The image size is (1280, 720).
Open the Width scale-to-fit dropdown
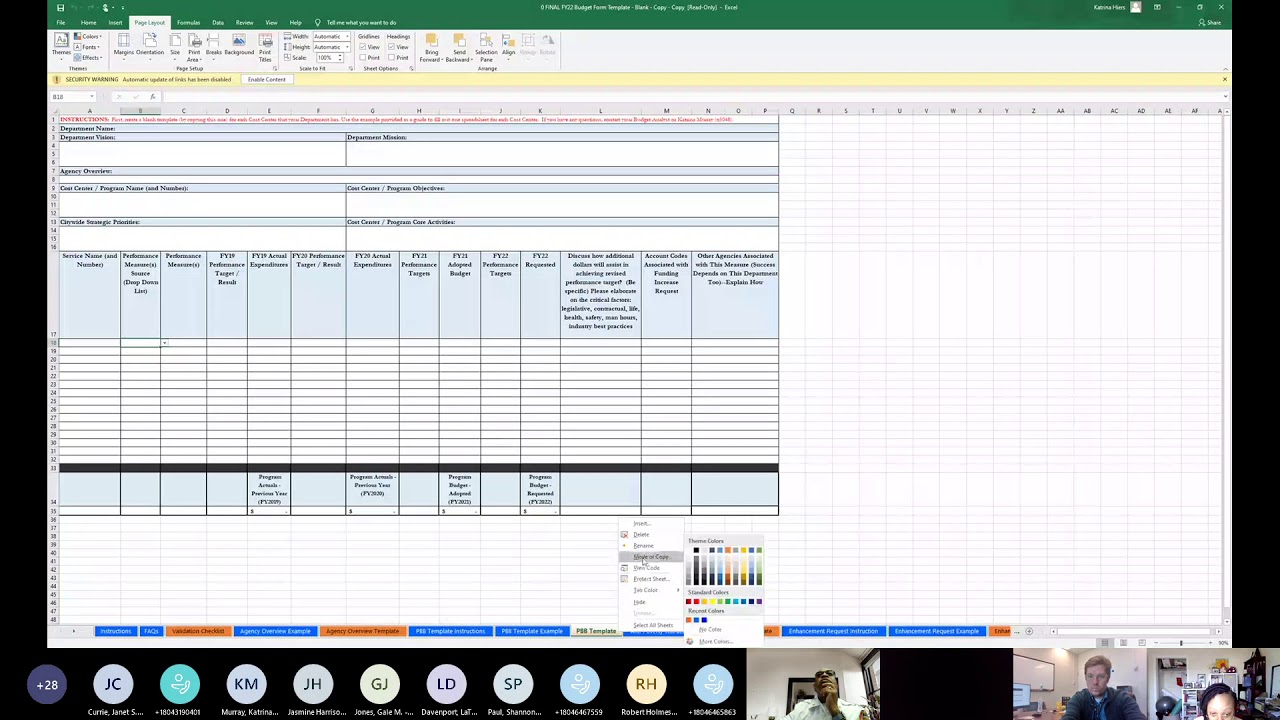(345, 37)
